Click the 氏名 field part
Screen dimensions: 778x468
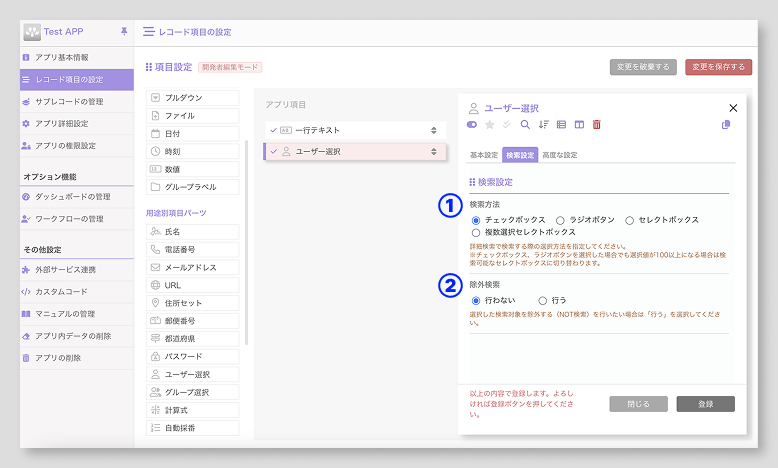pyautogui.click(x=193, y=232)
